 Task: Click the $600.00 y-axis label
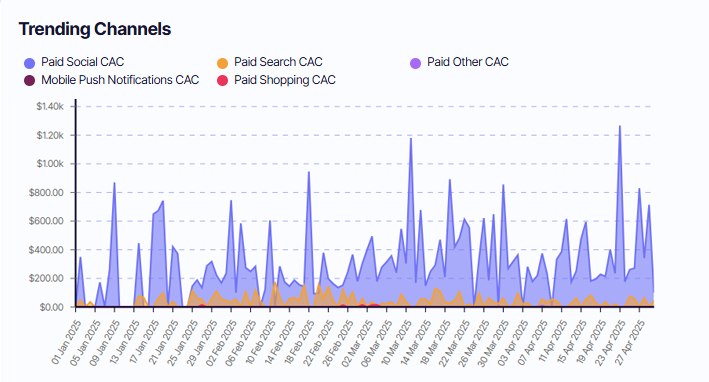[x=46, y=221]
